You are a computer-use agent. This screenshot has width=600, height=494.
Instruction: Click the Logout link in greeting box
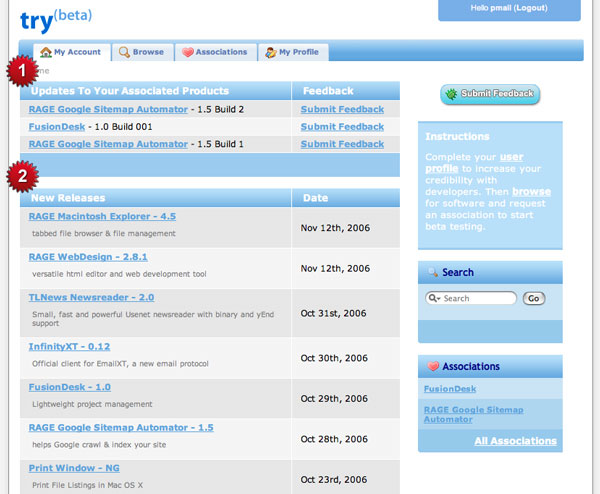(x=530, y=8)
